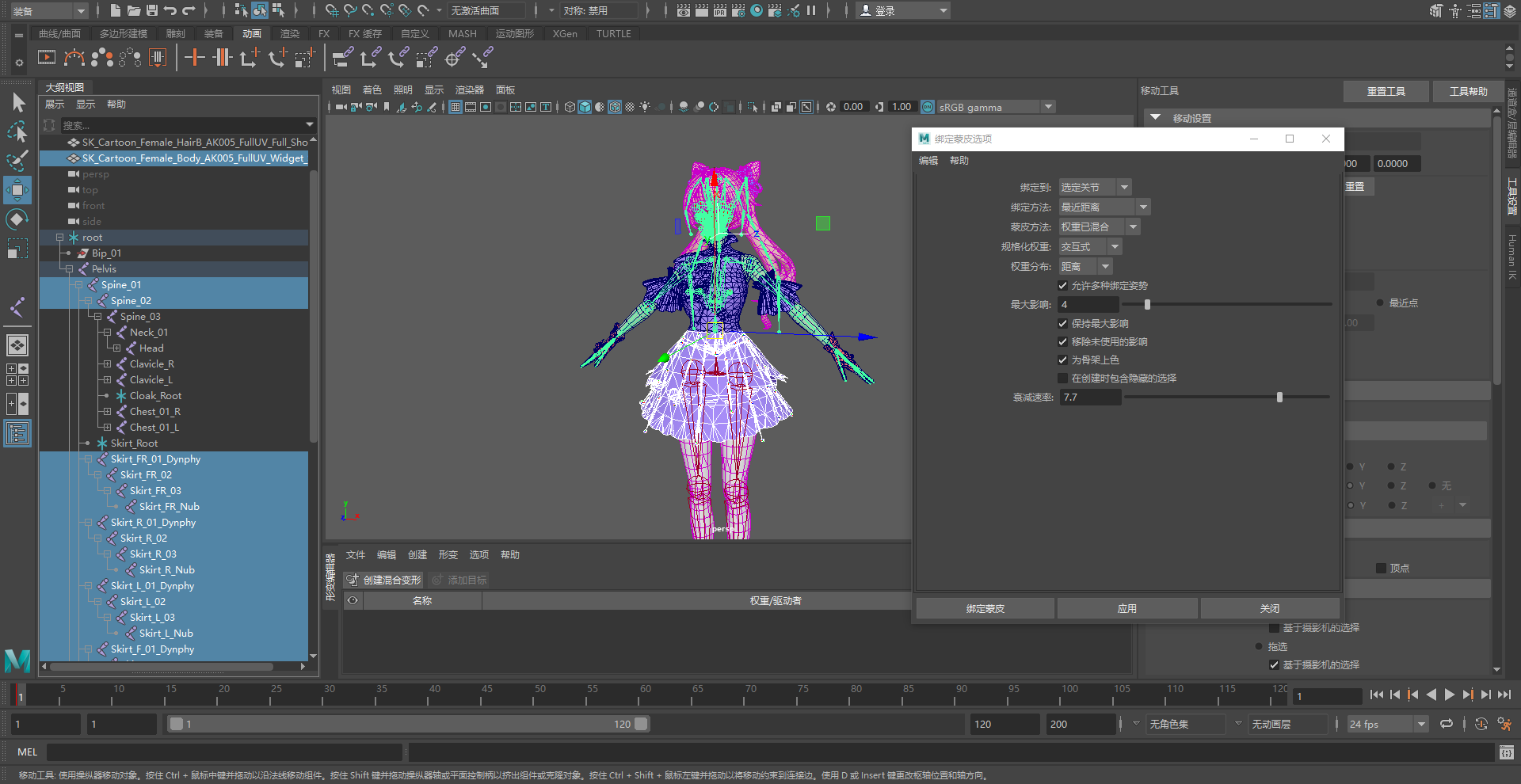1521x784 pixels.
Task: Open the sRGB gamma view transform dropdown
Action: 996,107
